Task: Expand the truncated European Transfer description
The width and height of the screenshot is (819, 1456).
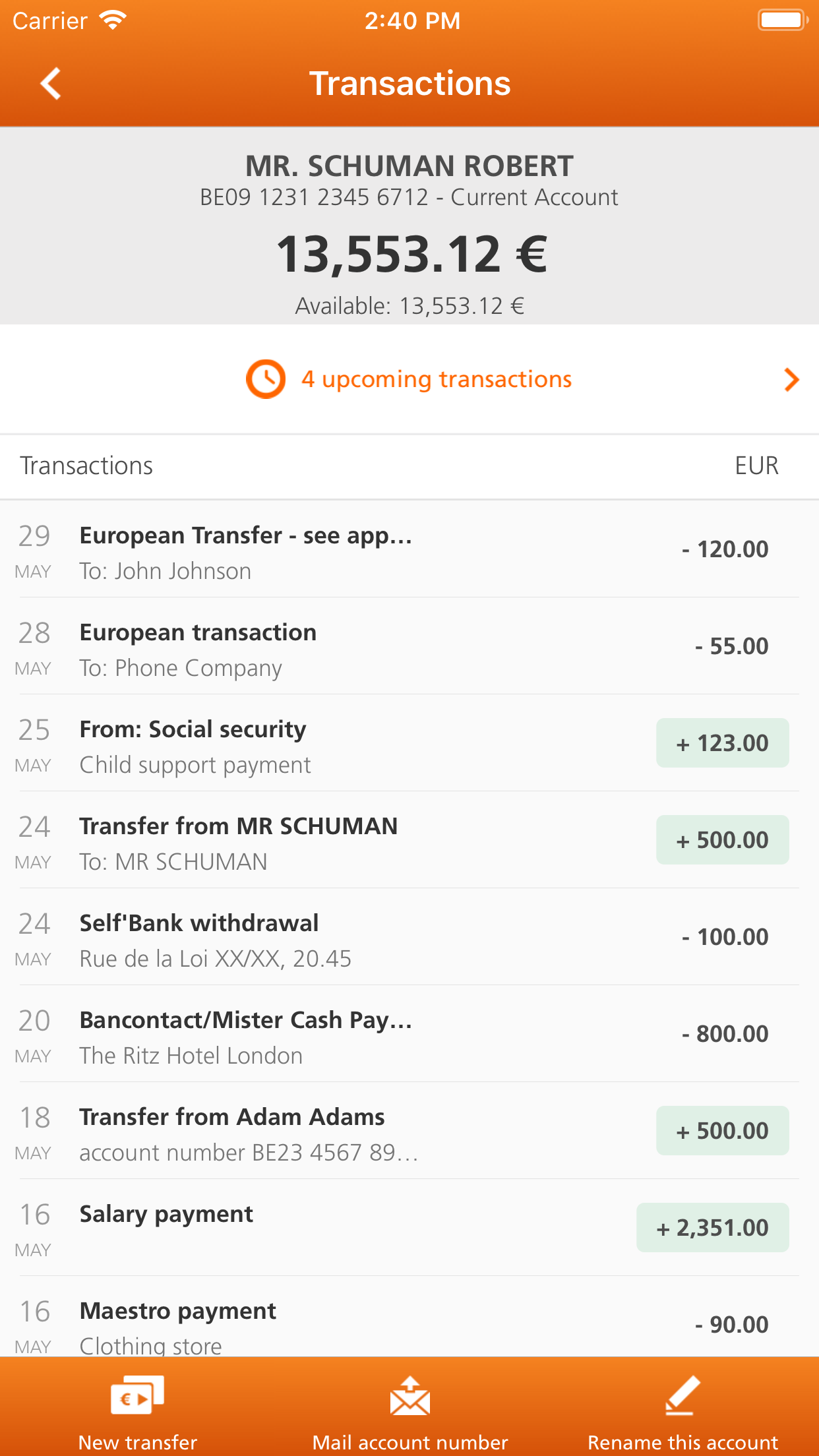Action: pos(245,535)
